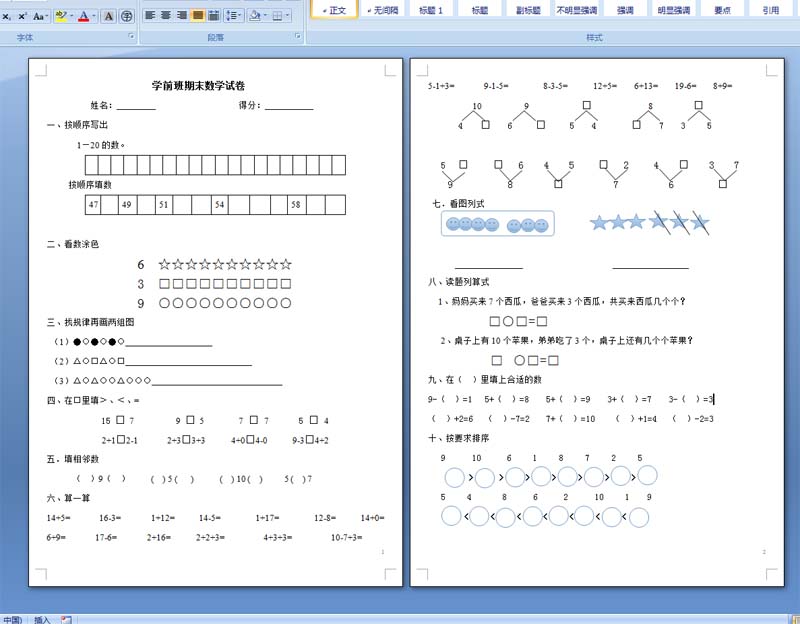The height and width of the screenshot is (624, 800).
Task: Open the Paragraph dialog launcher
Action: click(x=298, y=36)
